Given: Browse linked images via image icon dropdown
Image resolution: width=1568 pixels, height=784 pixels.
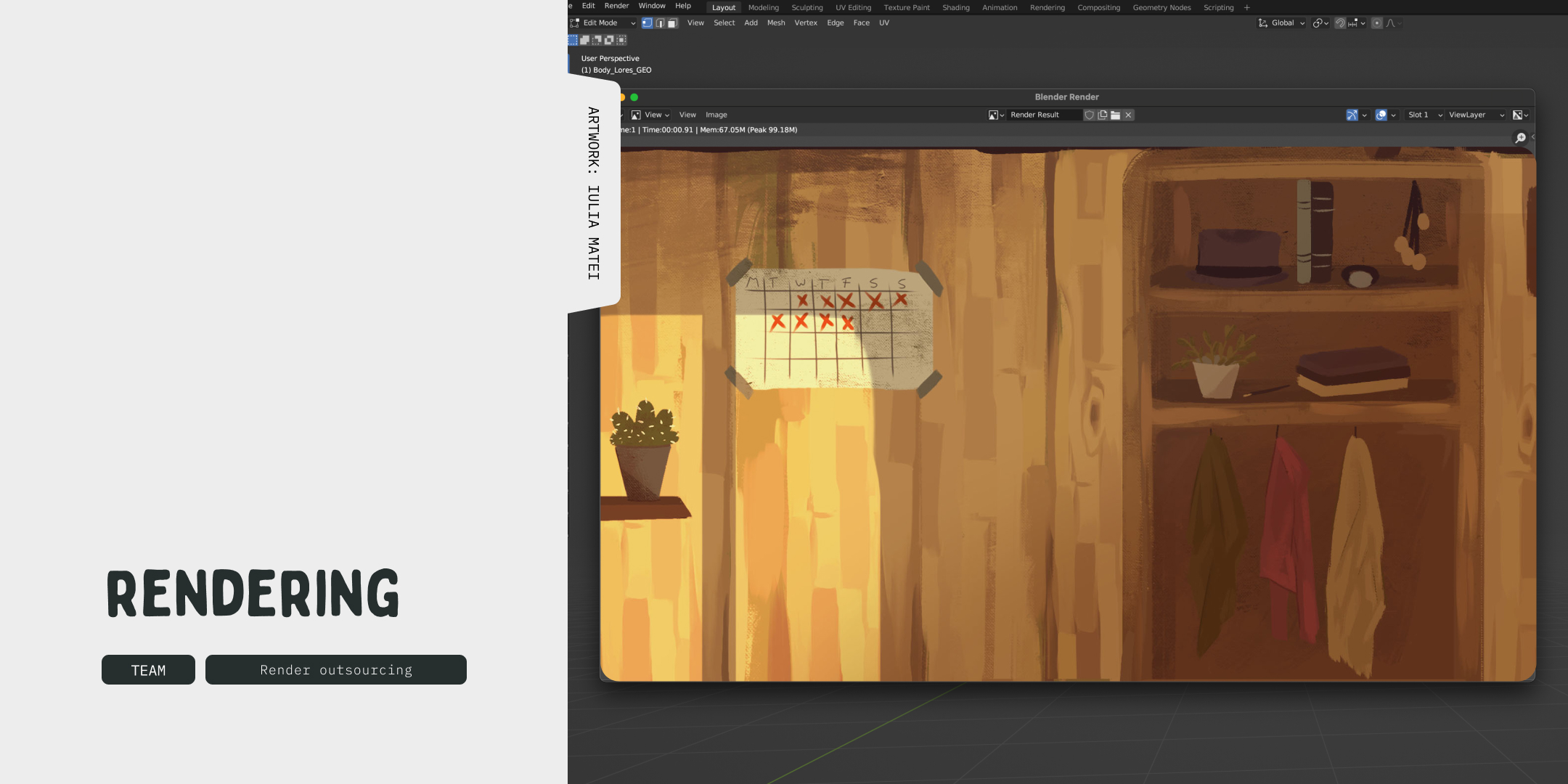Looking at the screenshot, I should tap(996, 115).
